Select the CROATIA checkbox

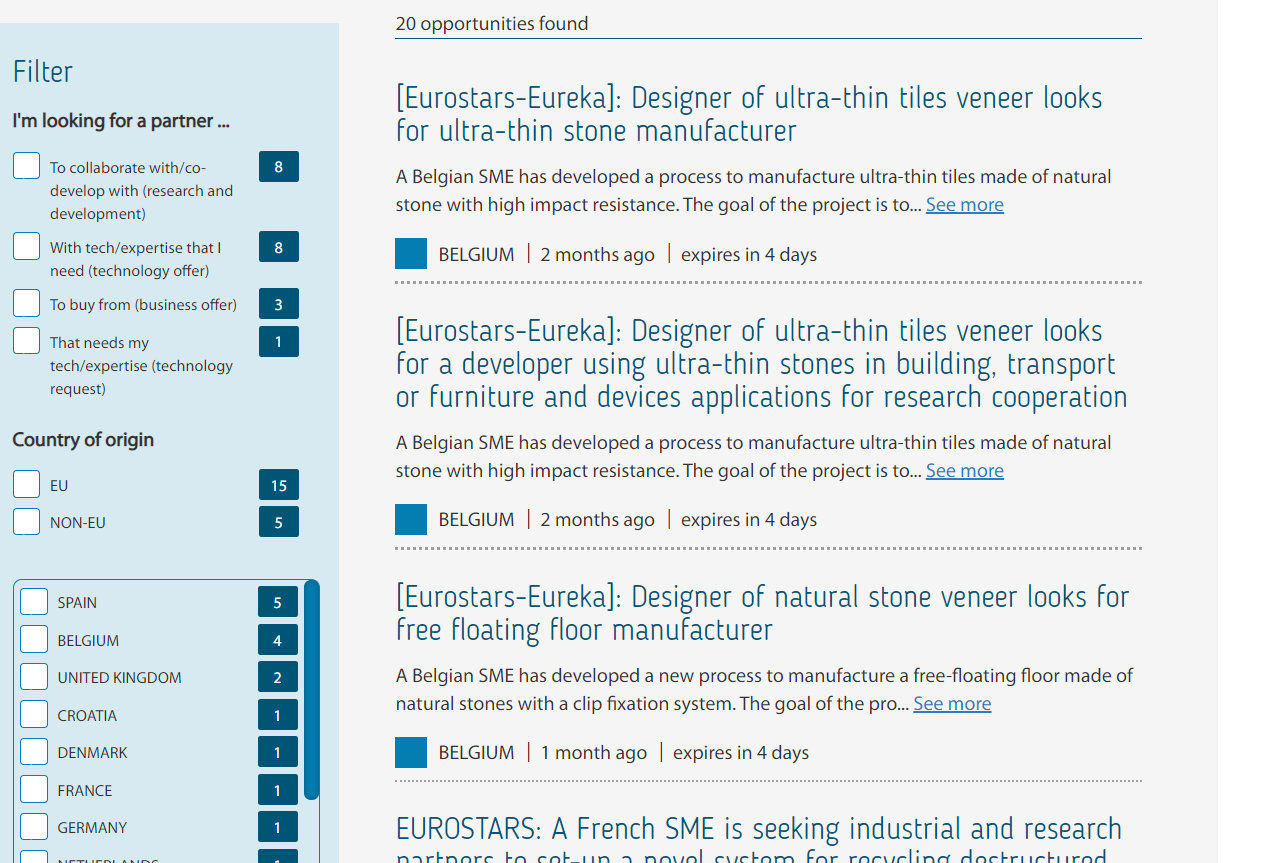pos(34,714)
